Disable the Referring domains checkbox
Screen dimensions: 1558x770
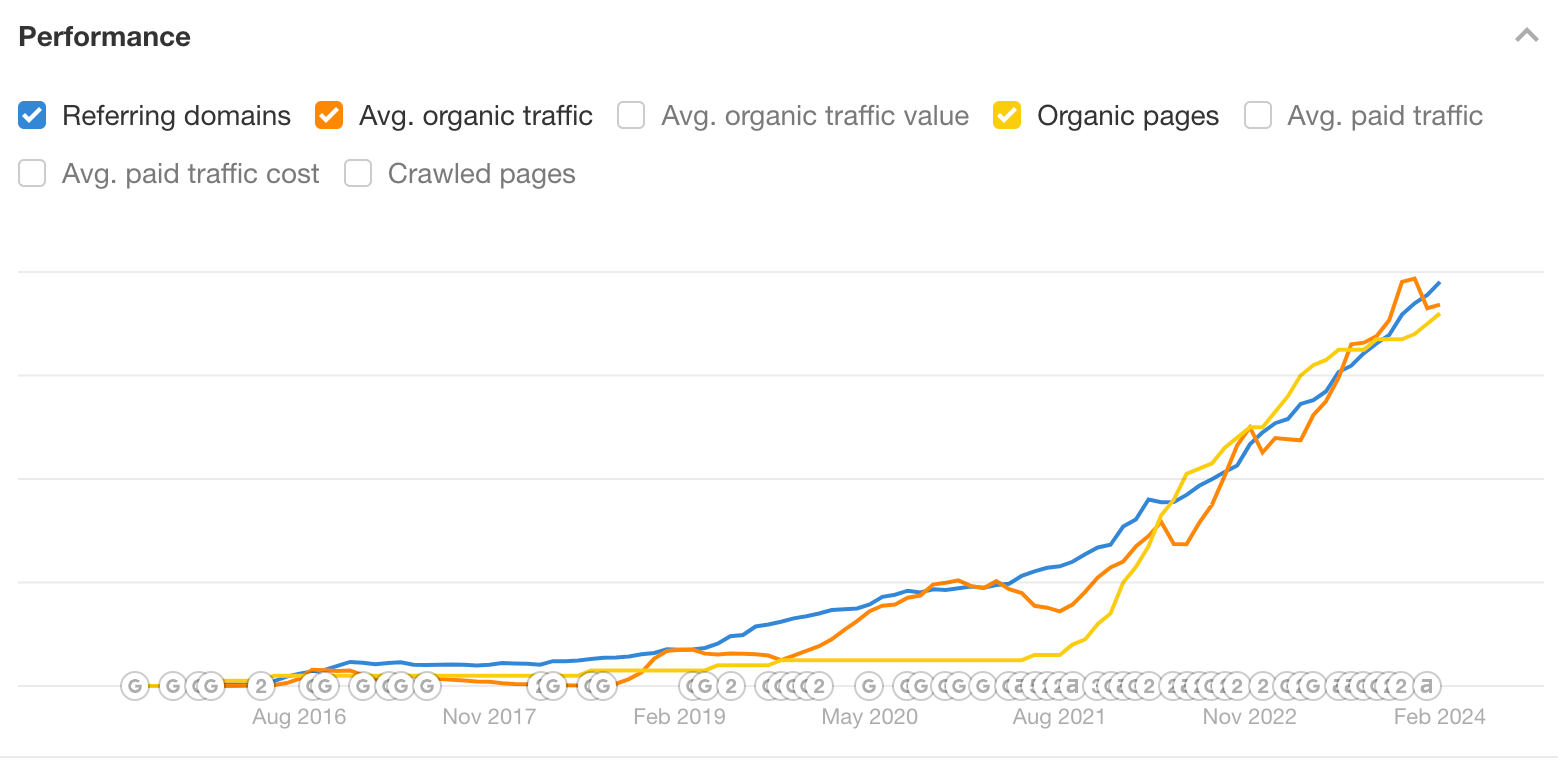point(31,115)
